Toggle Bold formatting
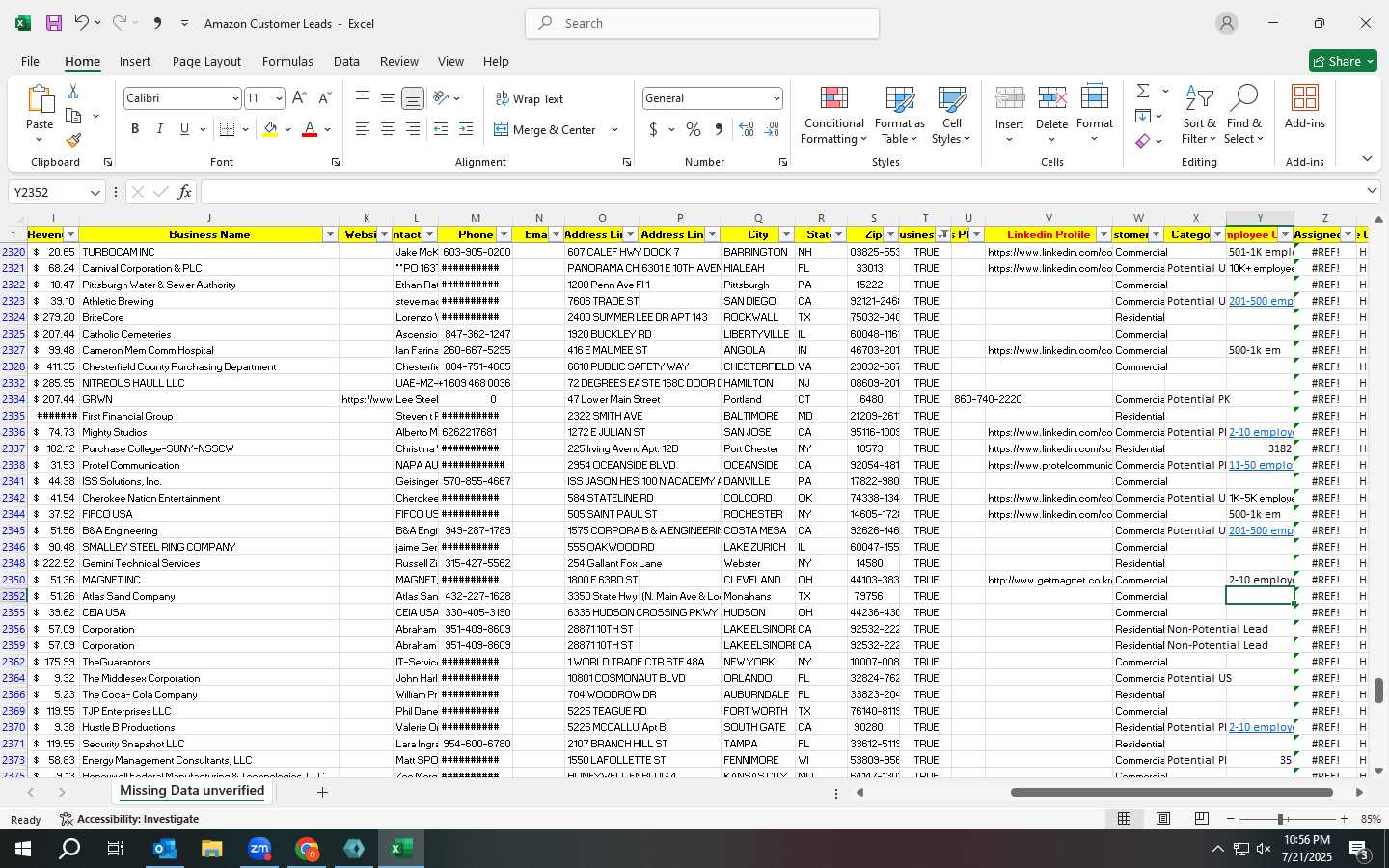Viewport: 1389px width, 868px height. click(x=135, y=129)
